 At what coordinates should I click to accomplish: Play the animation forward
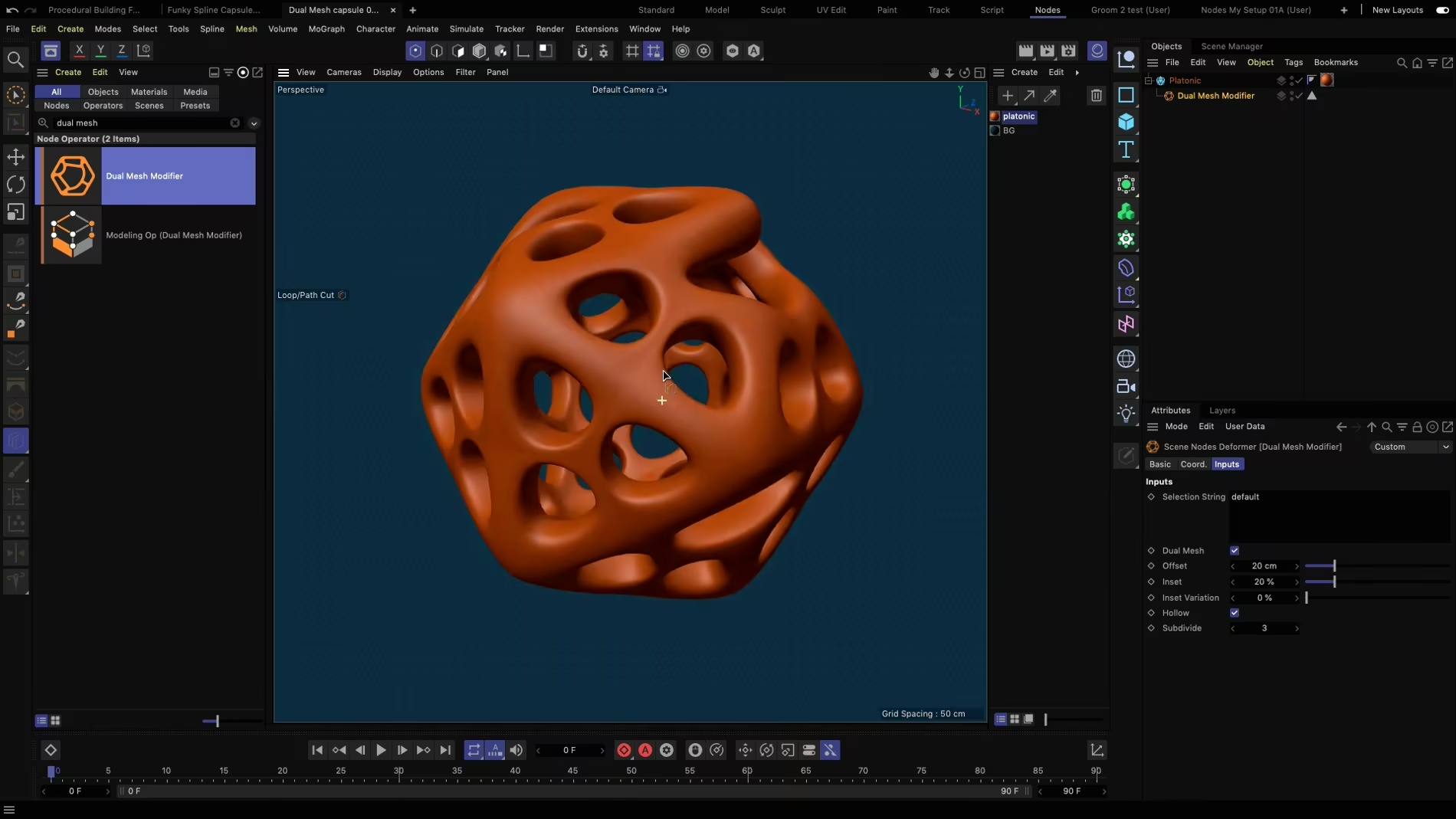[381, 751]
